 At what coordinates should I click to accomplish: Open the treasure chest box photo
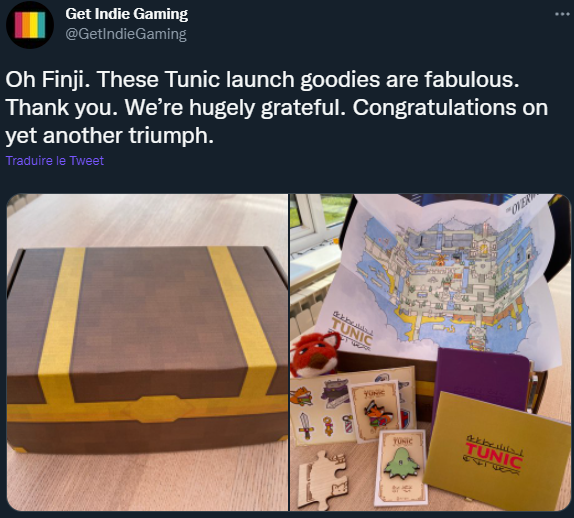point(147,352)
